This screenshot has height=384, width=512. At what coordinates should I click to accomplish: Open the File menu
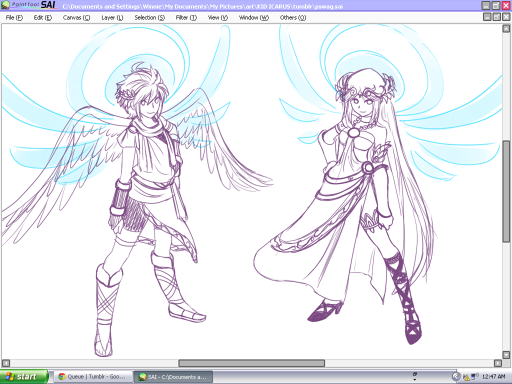click(14, 18)
